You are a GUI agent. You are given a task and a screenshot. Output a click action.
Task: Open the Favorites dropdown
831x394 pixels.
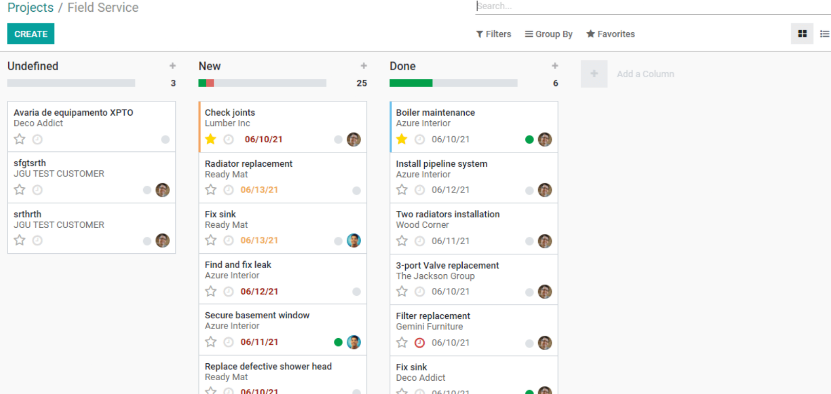click(x=610, y=34)
